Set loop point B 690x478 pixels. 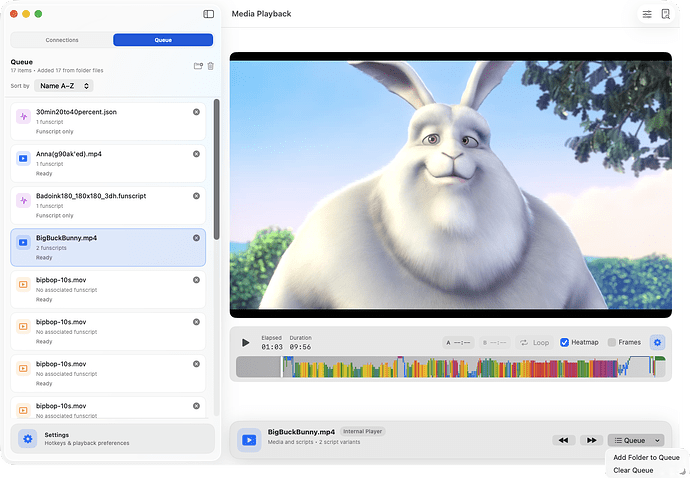click(x=494, y=342)
